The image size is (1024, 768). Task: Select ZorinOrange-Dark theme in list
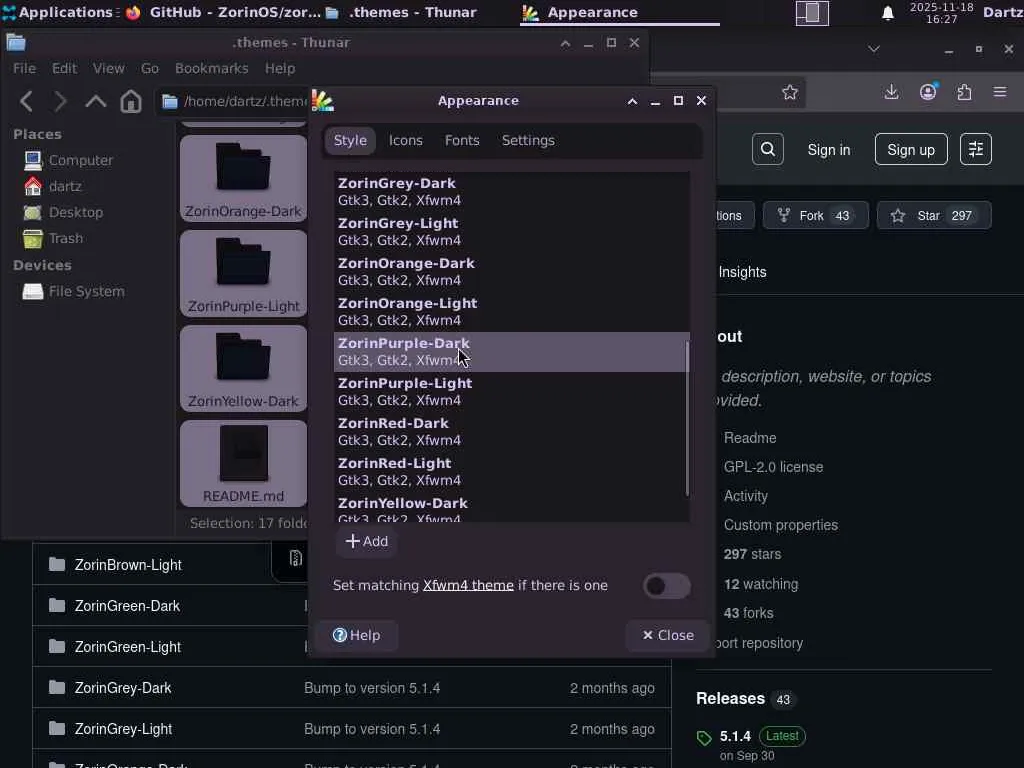coord(511,271)
